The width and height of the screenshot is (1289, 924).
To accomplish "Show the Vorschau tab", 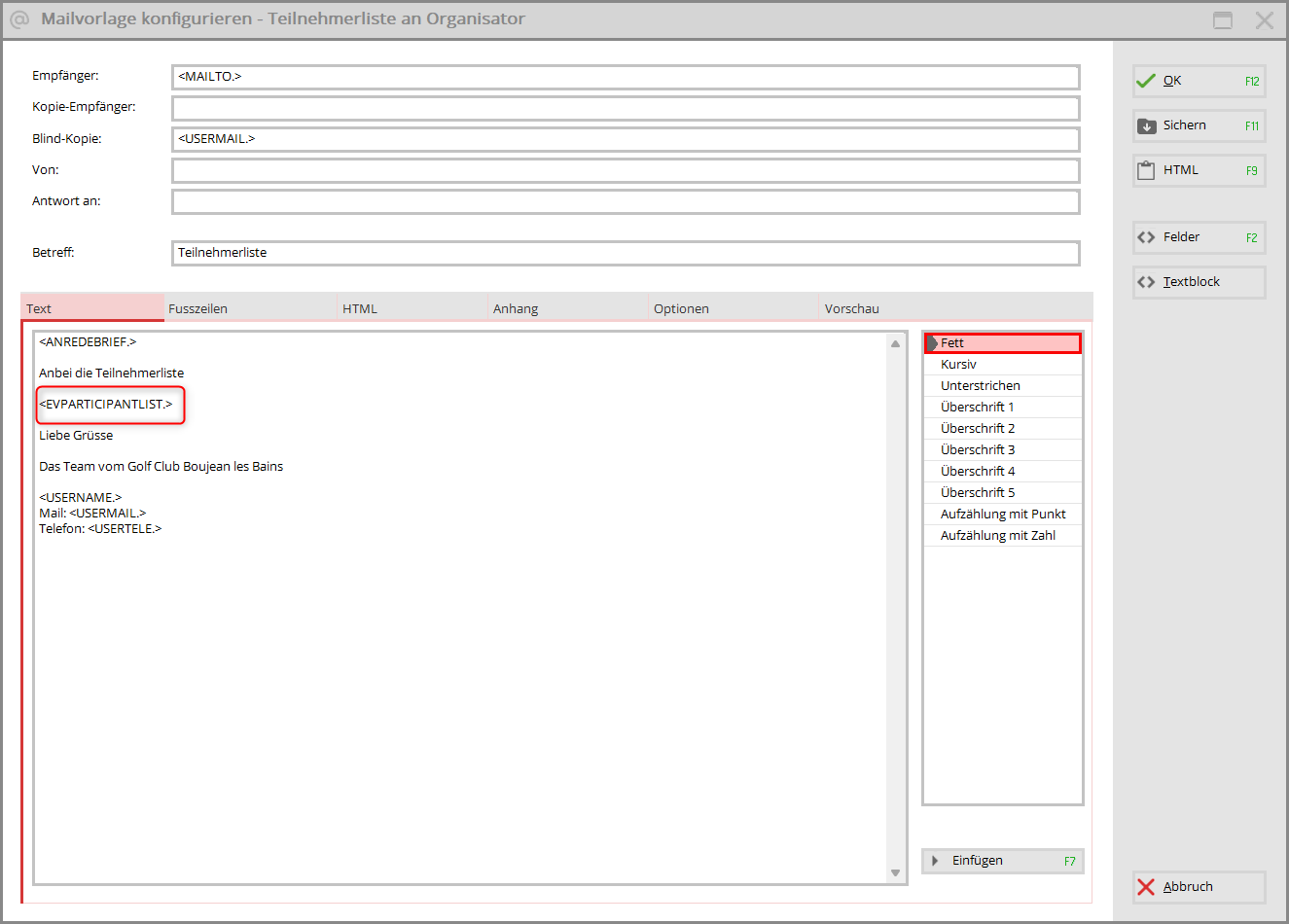I will [852, 308].
